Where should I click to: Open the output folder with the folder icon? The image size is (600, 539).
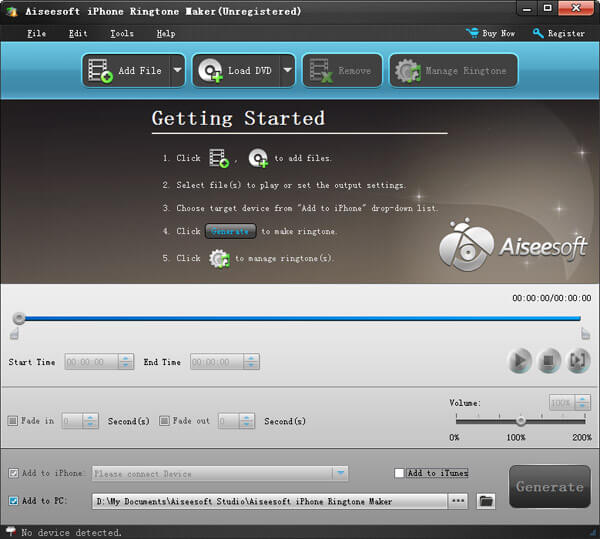click(x=486, y=501)
